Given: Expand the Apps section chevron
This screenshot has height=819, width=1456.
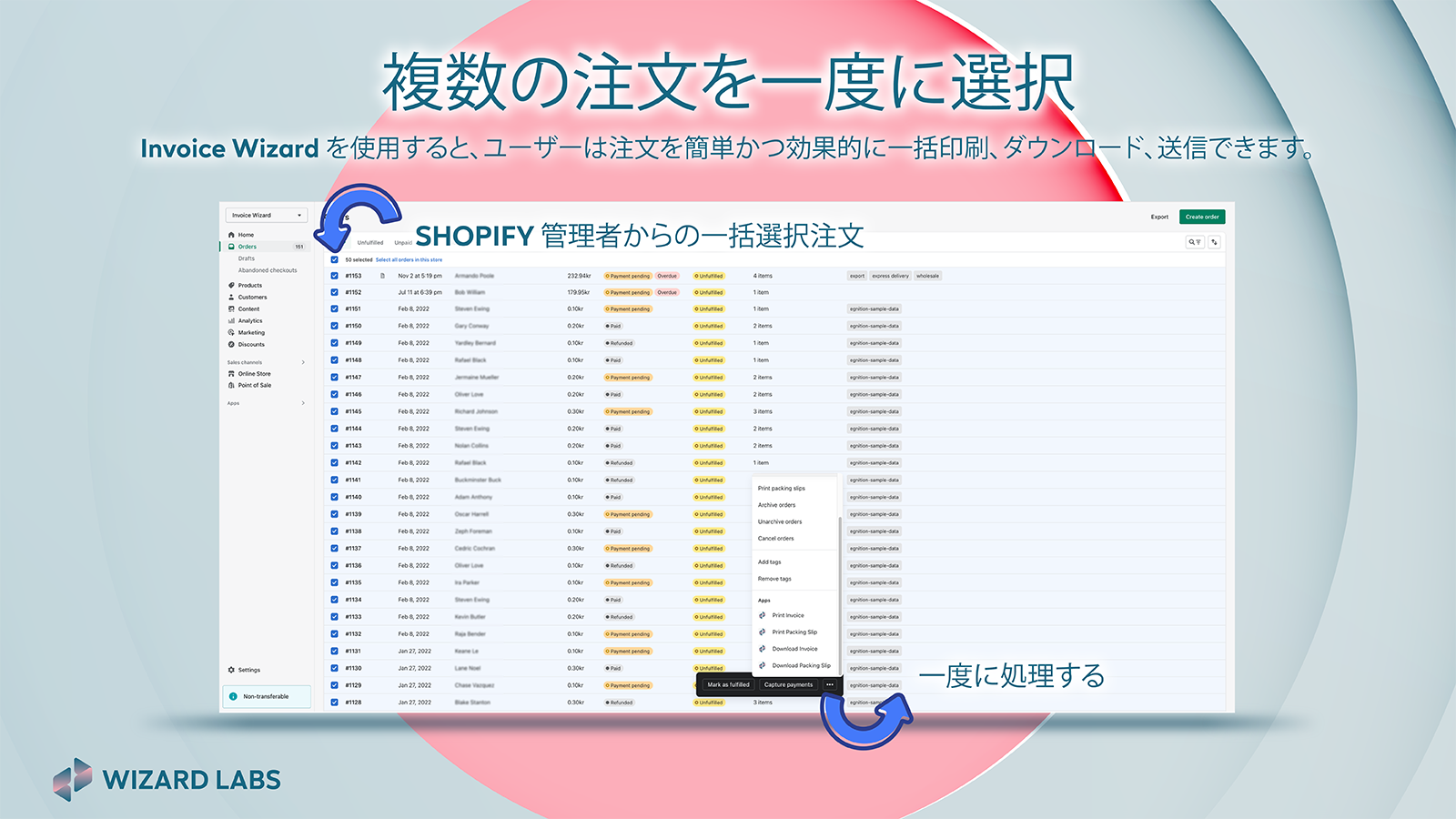Looking at the screenshot, I should 303,403.
